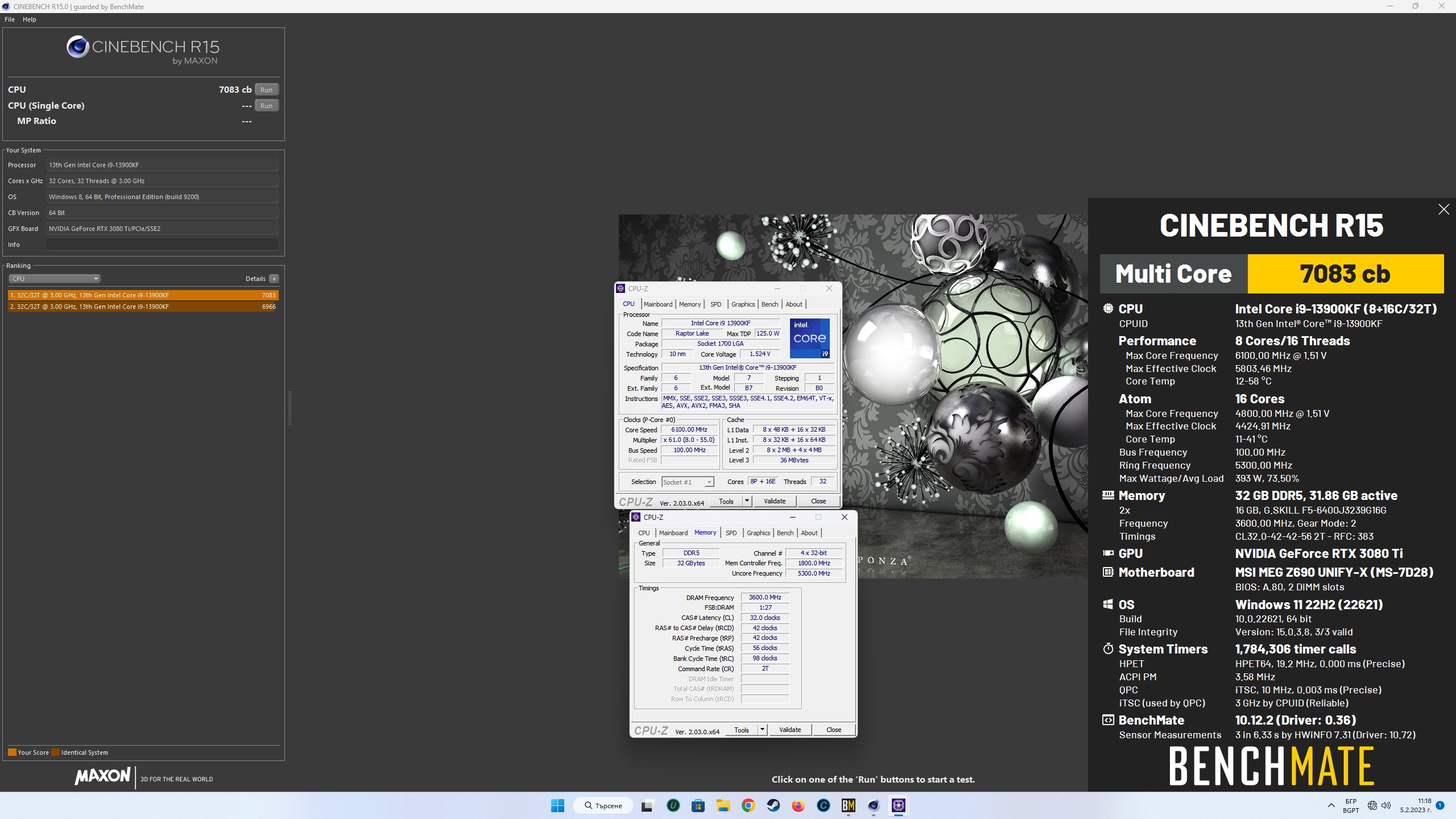1456x819 pixels.
Task: Click the Processor name field
Action: (x=163, y=165)
